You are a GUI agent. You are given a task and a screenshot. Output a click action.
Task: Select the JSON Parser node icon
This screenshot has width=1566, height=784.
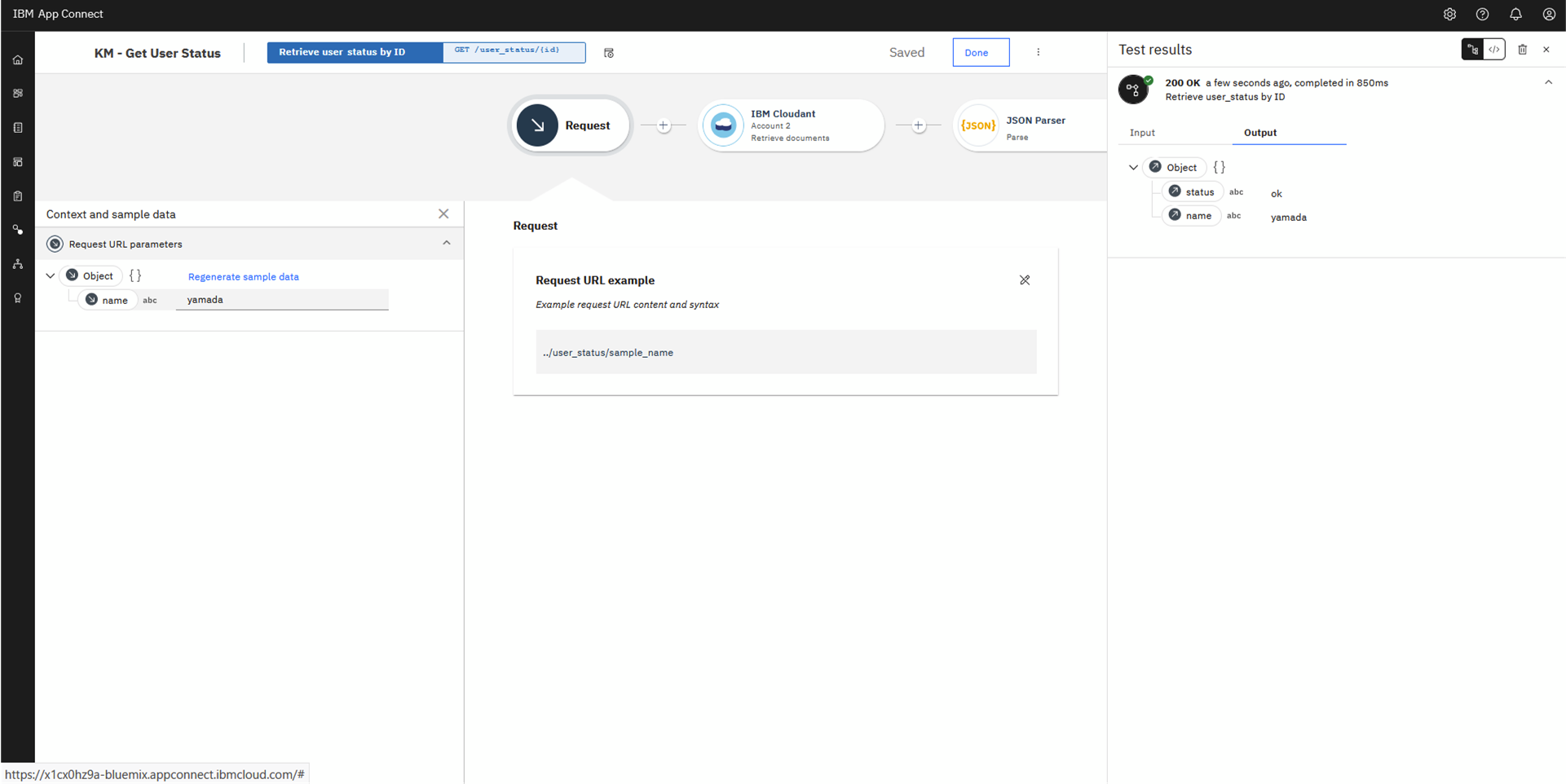tap(978, 126)
